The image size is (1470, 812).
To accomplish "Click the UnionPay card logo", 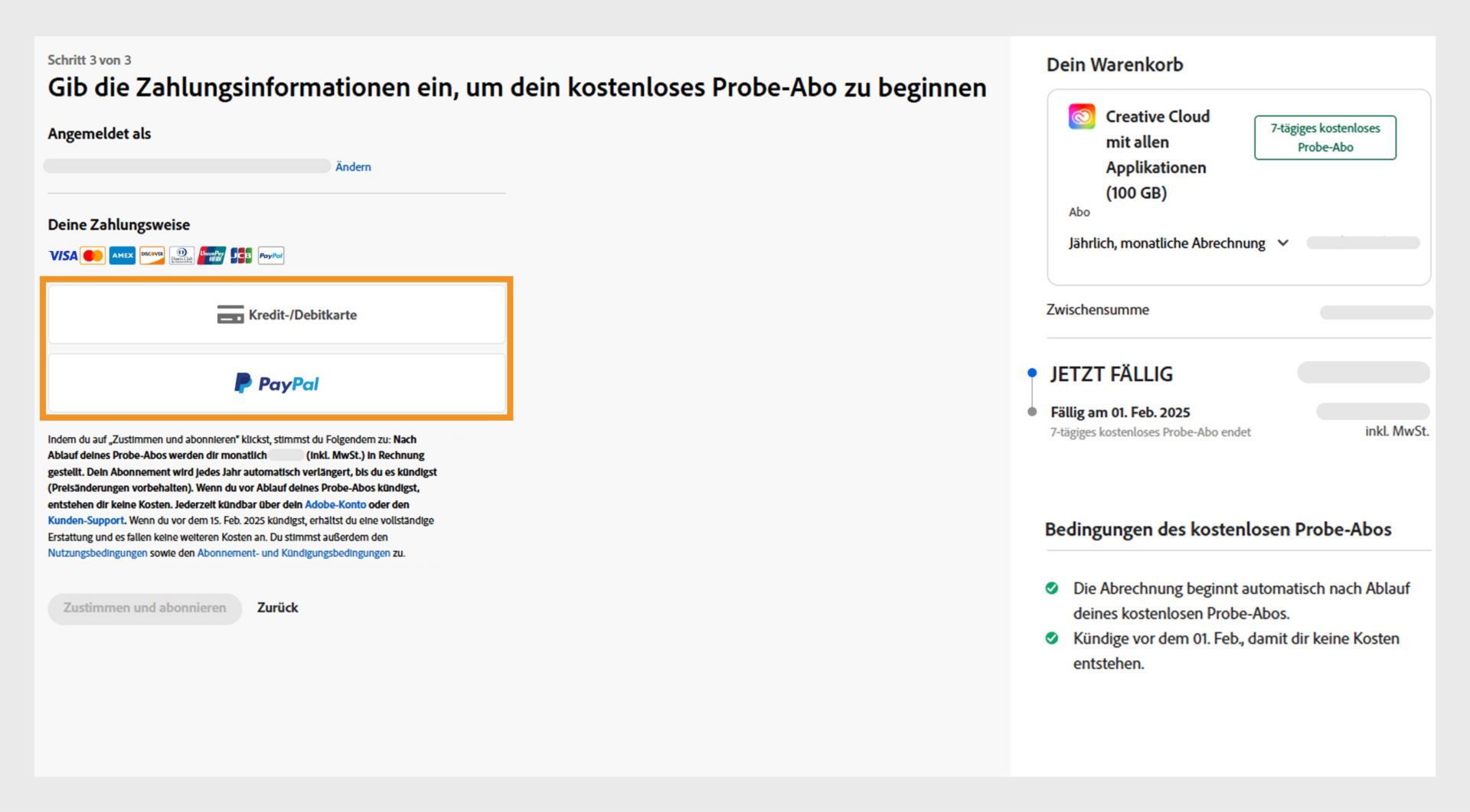I will 211,256.
